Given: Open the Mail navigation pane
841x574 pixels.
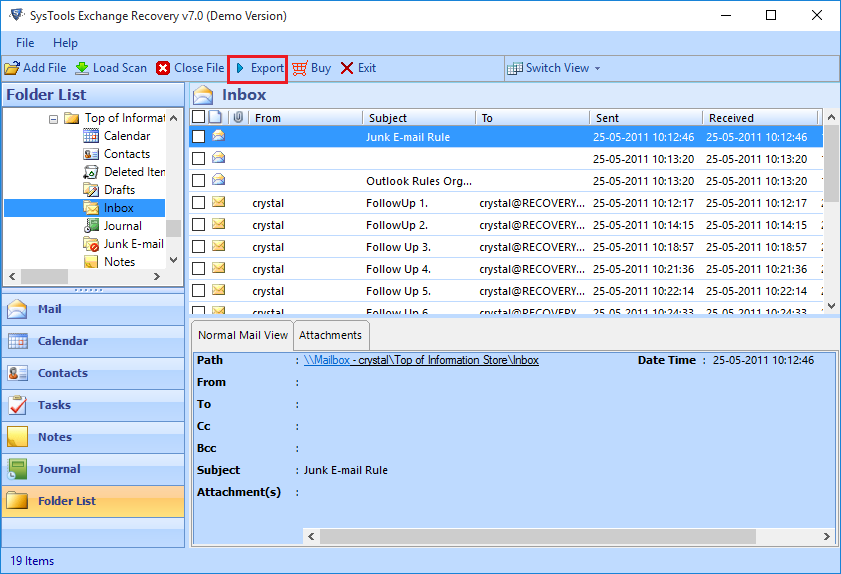Looking at the screenshot, I should (93, 309).
